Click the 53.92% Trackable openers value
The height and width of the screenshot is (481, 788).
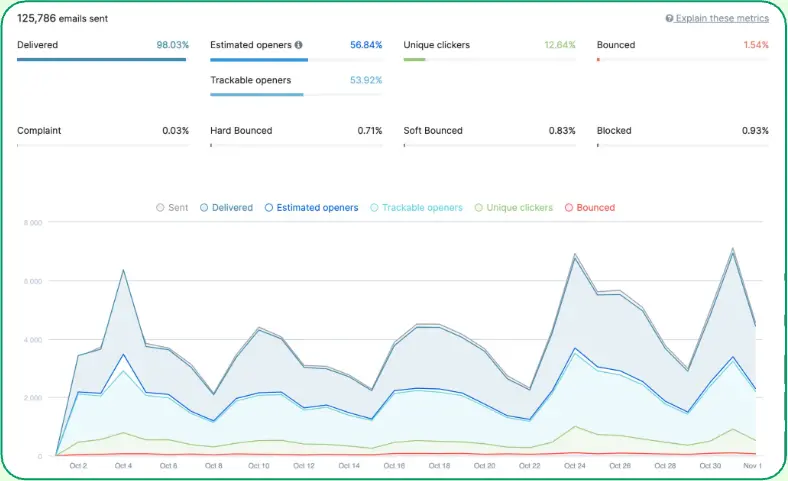point(366,80)
